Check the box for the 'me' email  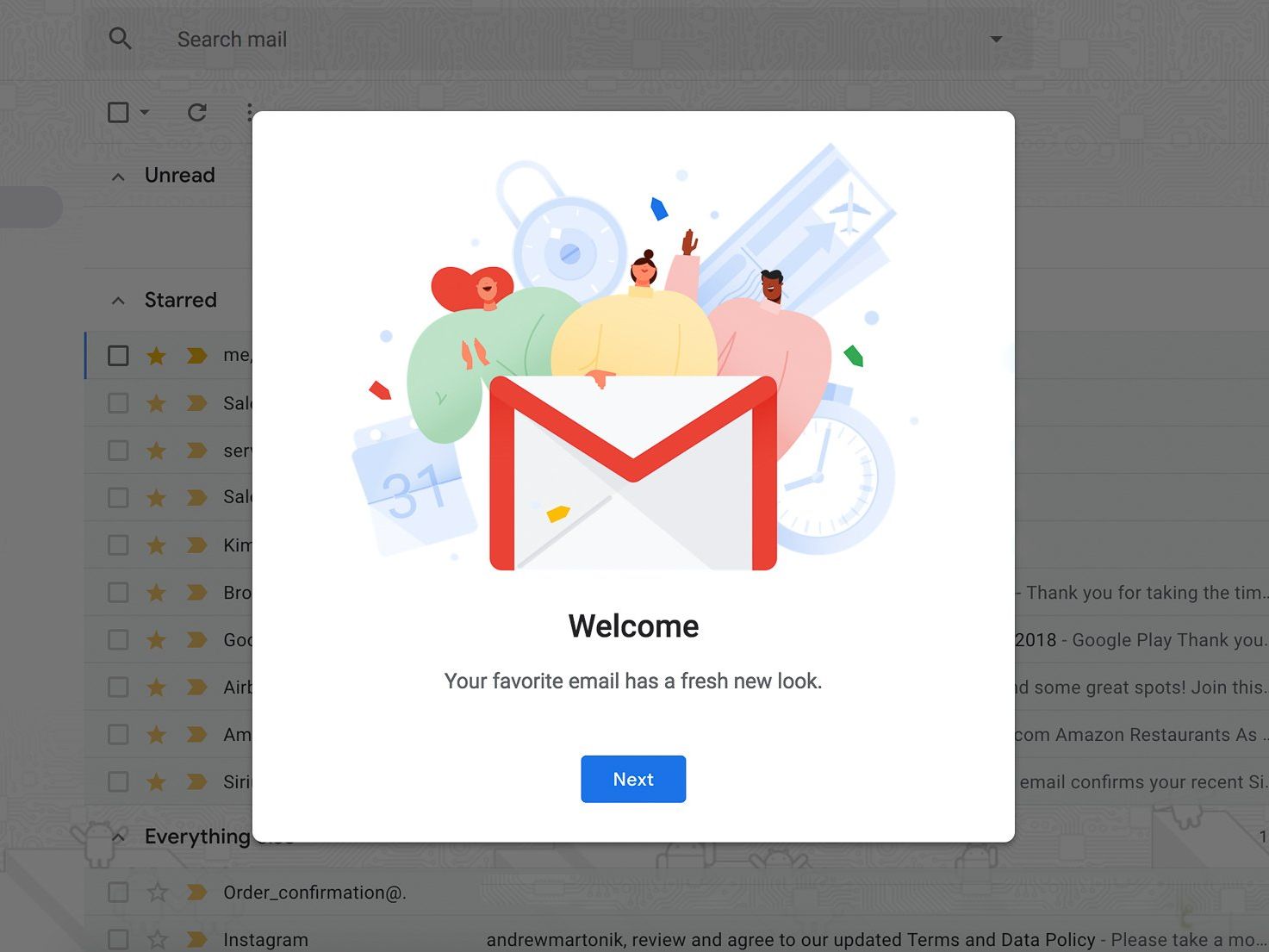point(118,355)
